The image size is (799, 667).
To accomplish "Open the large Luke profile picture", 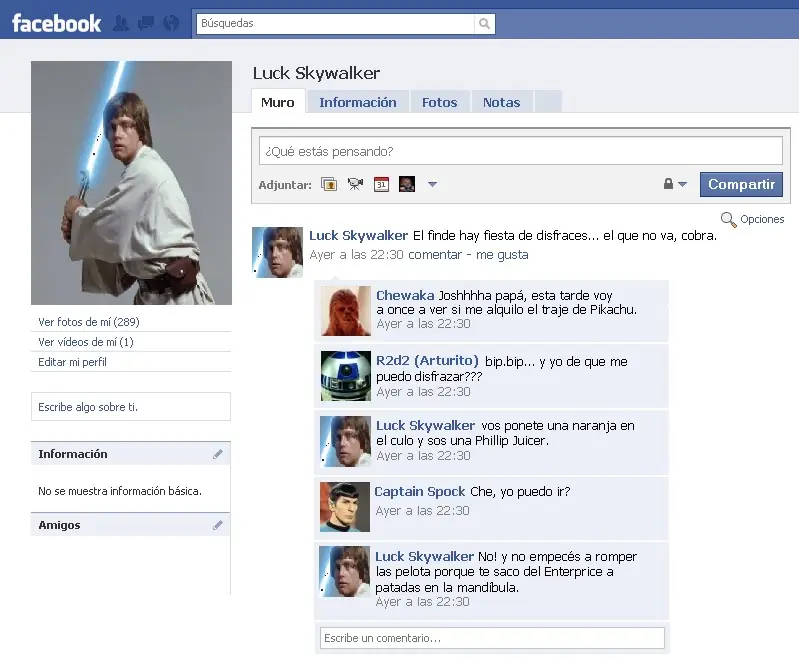I will [x=131, y=183].
